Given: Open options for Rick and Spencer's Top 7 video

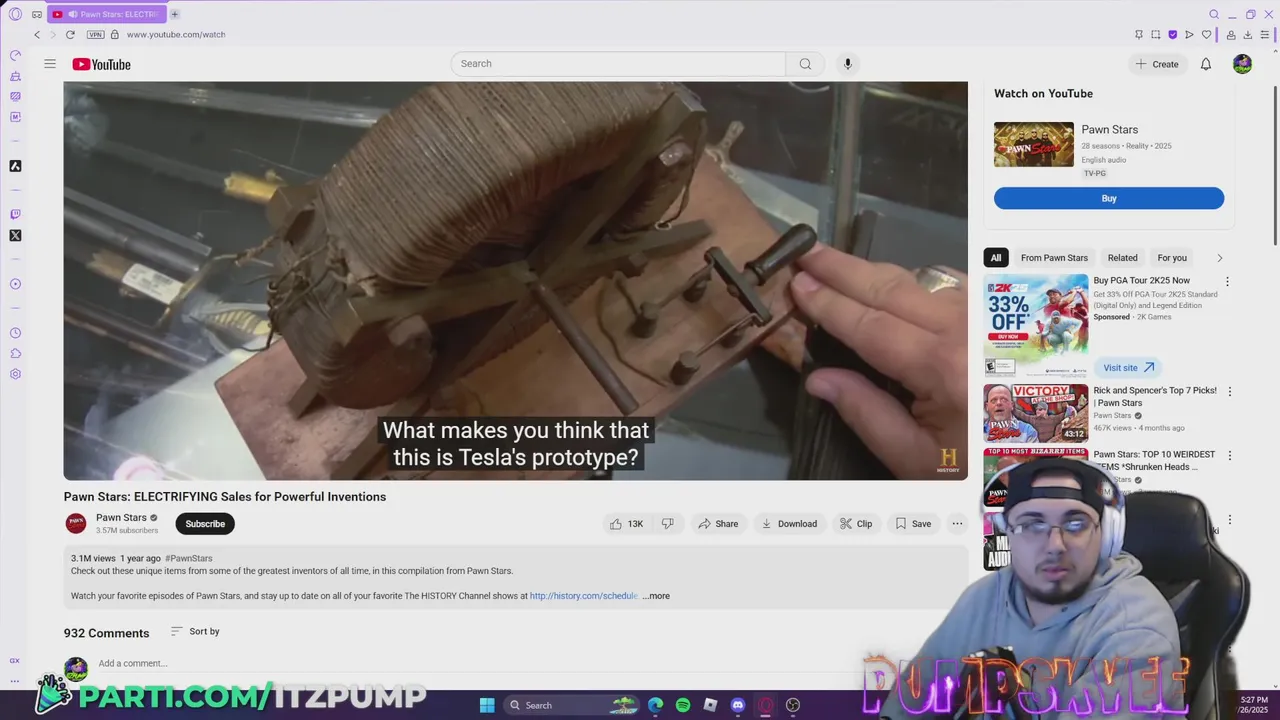Looking at the screenshot, I should click(1230, 392).
